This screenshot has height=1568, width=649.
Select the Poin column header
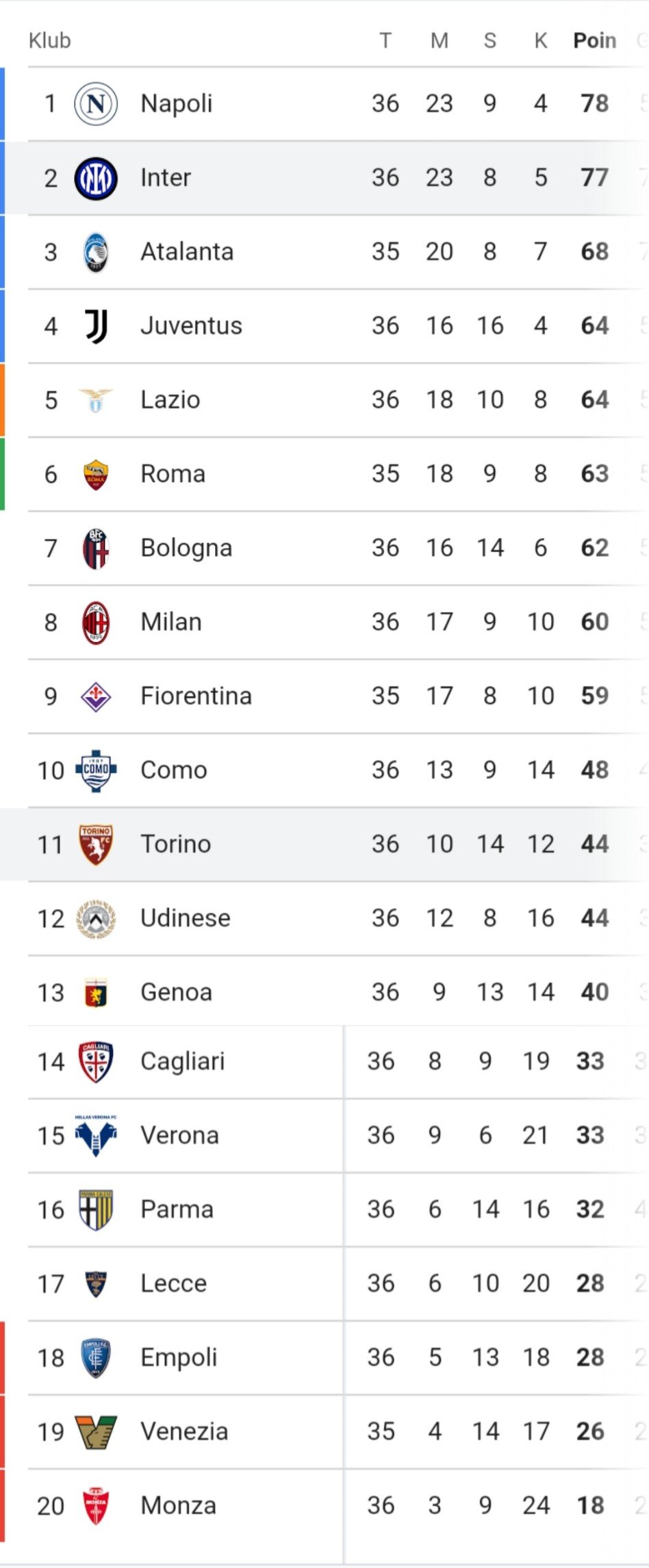(595, 40)
